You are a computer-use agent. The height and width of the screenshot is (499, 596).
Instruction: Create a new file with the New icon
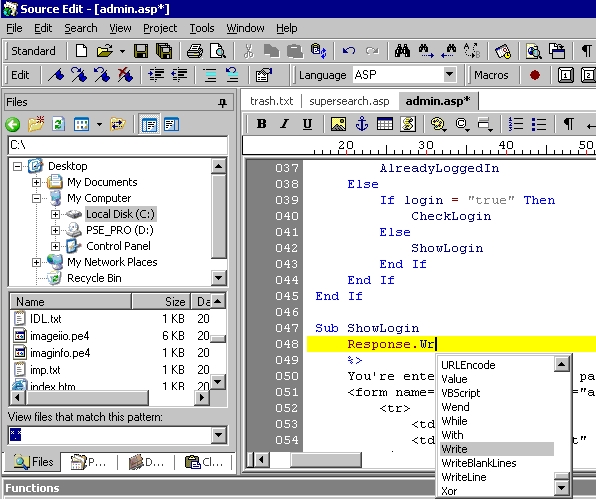[x=81, y=51]
